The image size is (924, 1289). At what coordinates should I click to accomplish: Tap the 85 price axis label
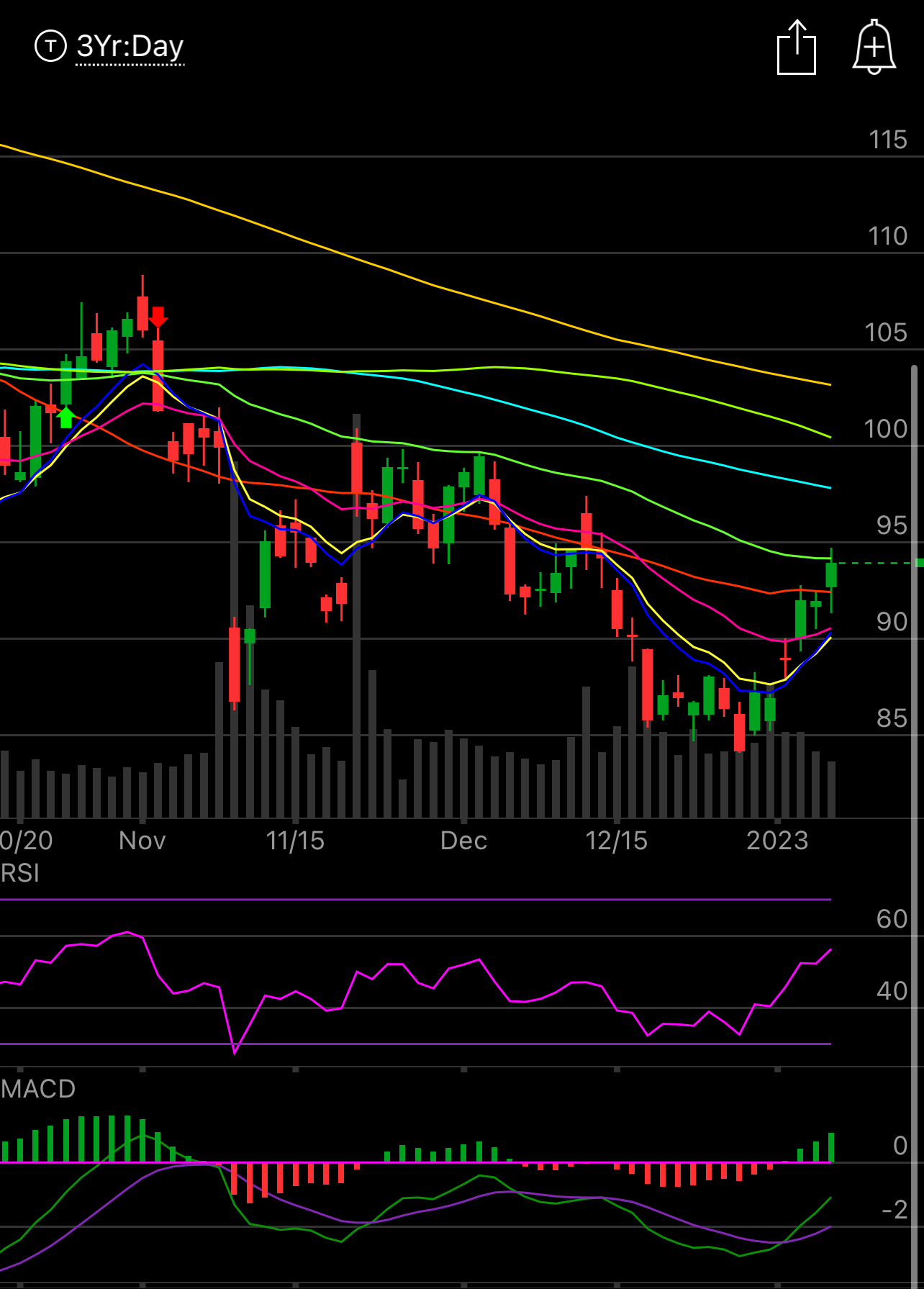892,718
